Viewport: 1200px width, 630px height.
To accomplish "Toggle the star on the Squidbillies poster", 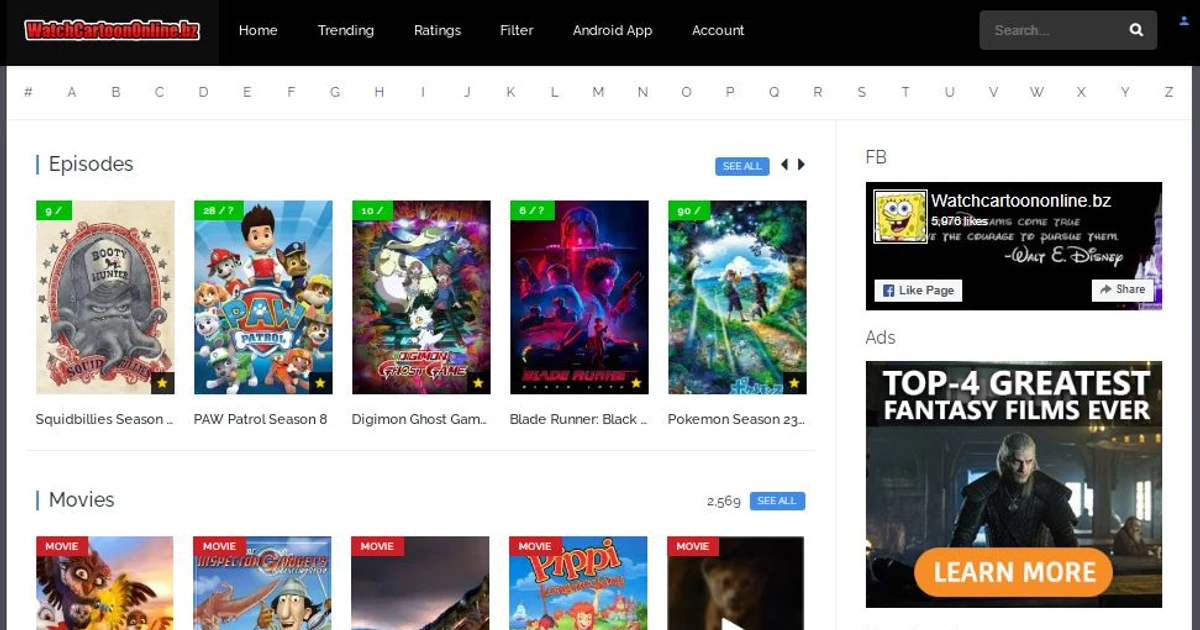I will tap(162, 382).
